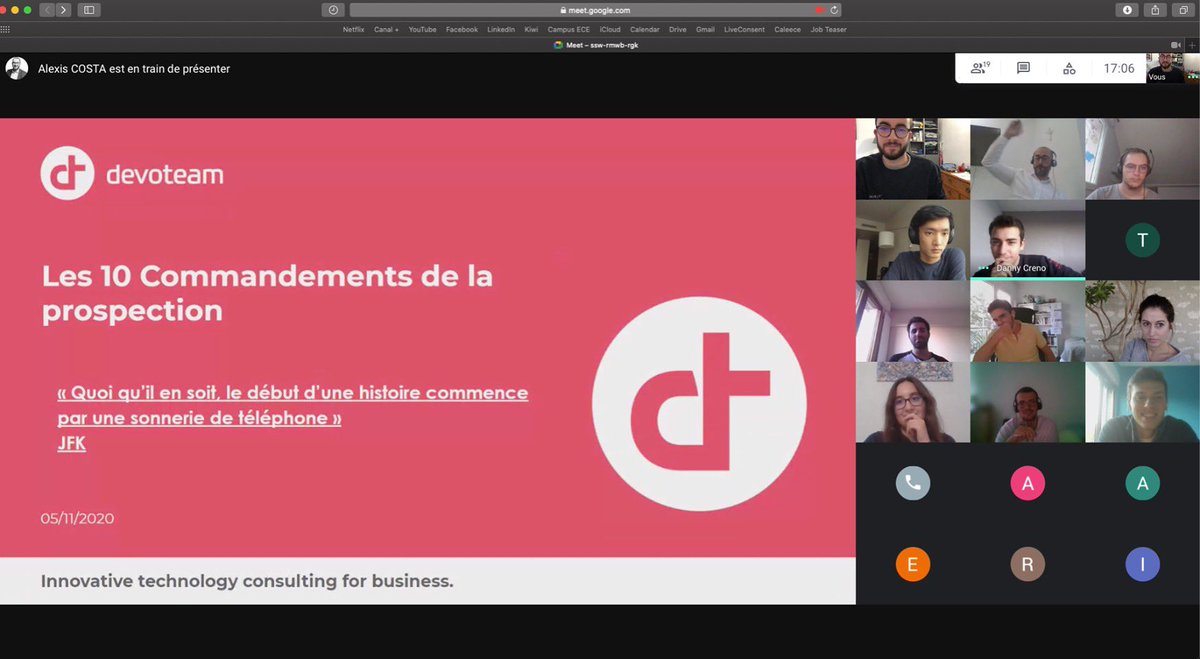Viewport: 1200px width, 659px height.
Task: Open the Meet chat panel
Action: point(1022,67)
